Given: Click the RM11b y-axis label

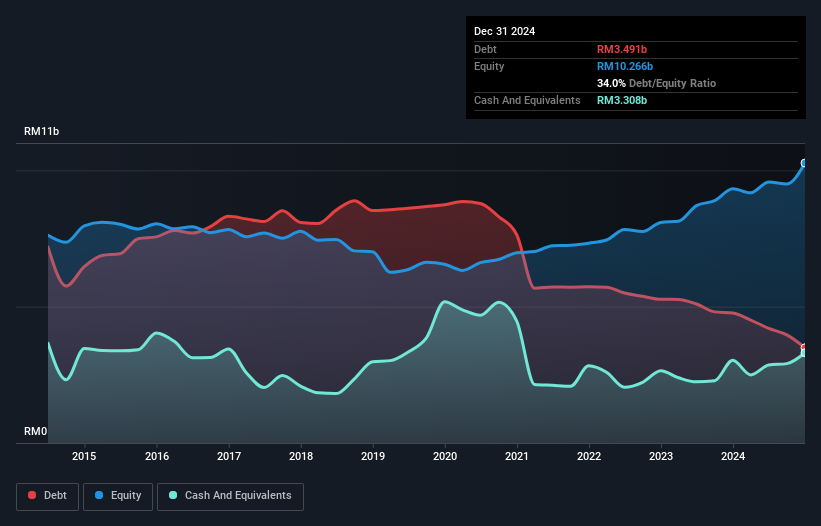Looking at the screenshot, I should pos(41,131).
